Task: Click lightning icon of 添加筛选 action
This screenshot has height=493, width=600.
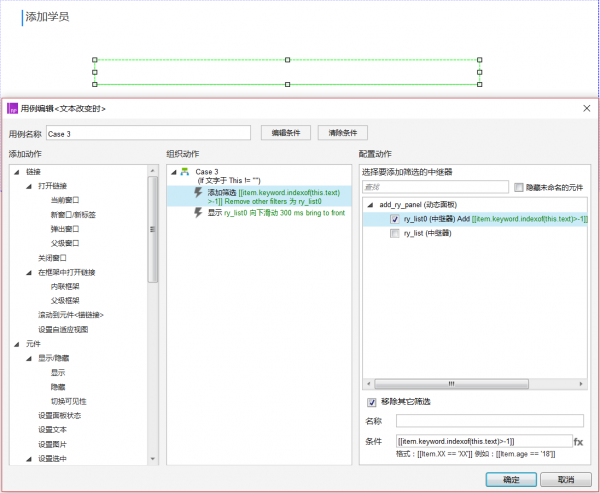Action: coord(198,193)
